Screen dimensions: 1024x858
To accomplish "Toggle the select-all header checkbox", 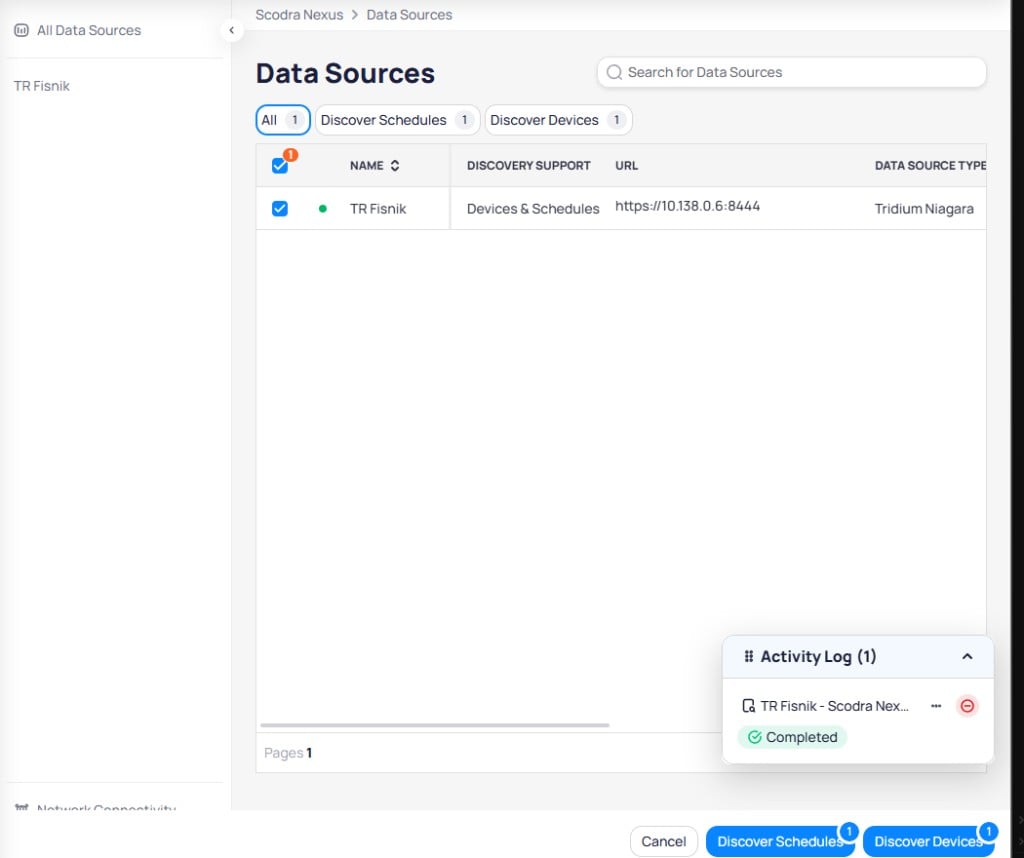I will (280, 166).
